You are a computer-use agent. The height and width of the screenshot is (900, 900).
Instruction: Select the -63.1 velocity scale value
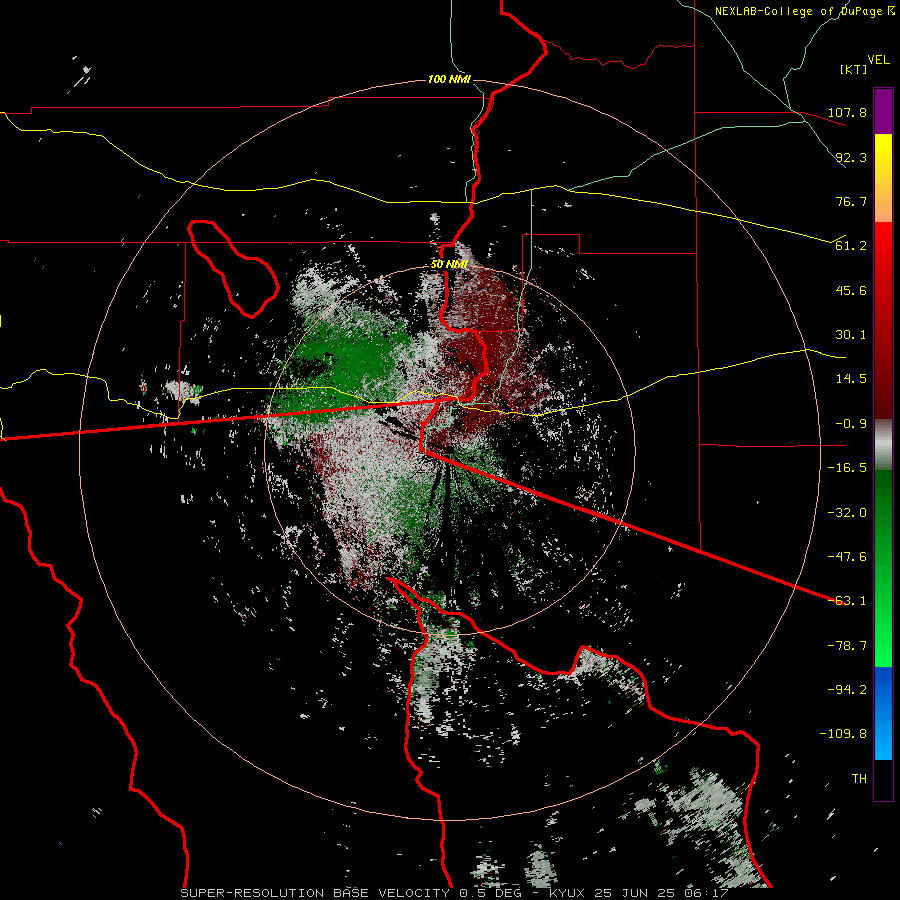coord(847,601)
